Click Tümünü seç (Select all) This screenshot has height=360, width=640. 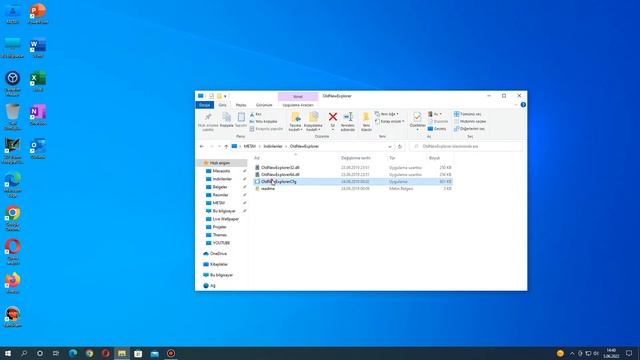[468, 114]
